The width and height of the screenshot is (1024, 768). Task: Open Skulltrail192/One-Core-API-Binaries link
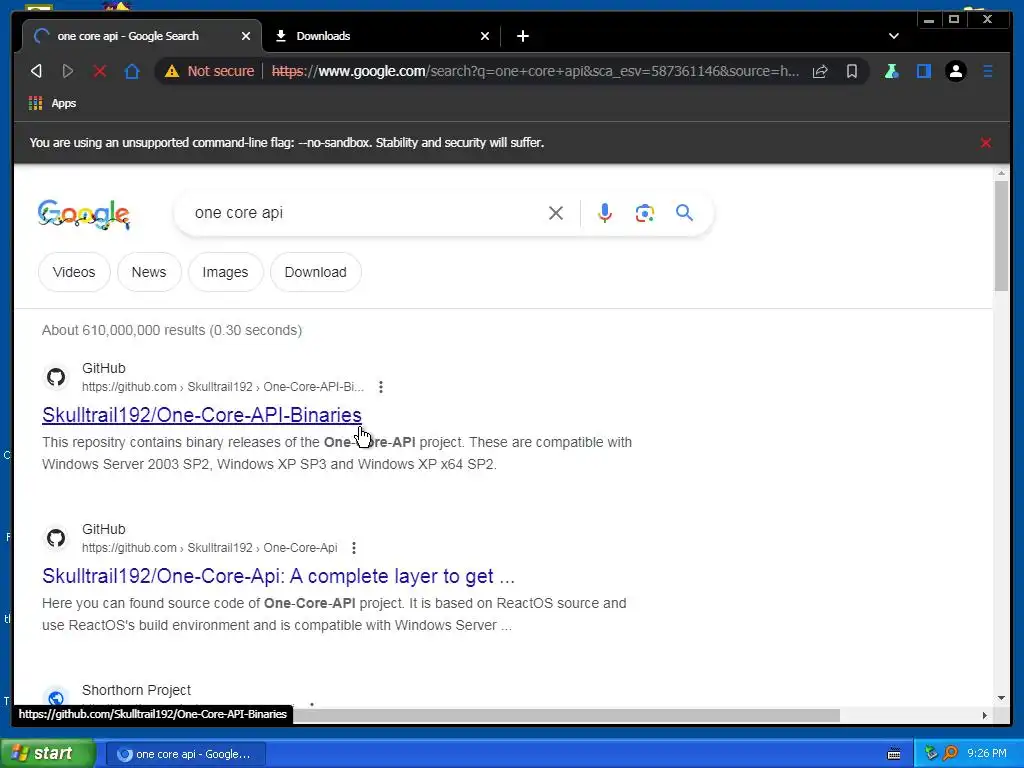click(202, 415)
